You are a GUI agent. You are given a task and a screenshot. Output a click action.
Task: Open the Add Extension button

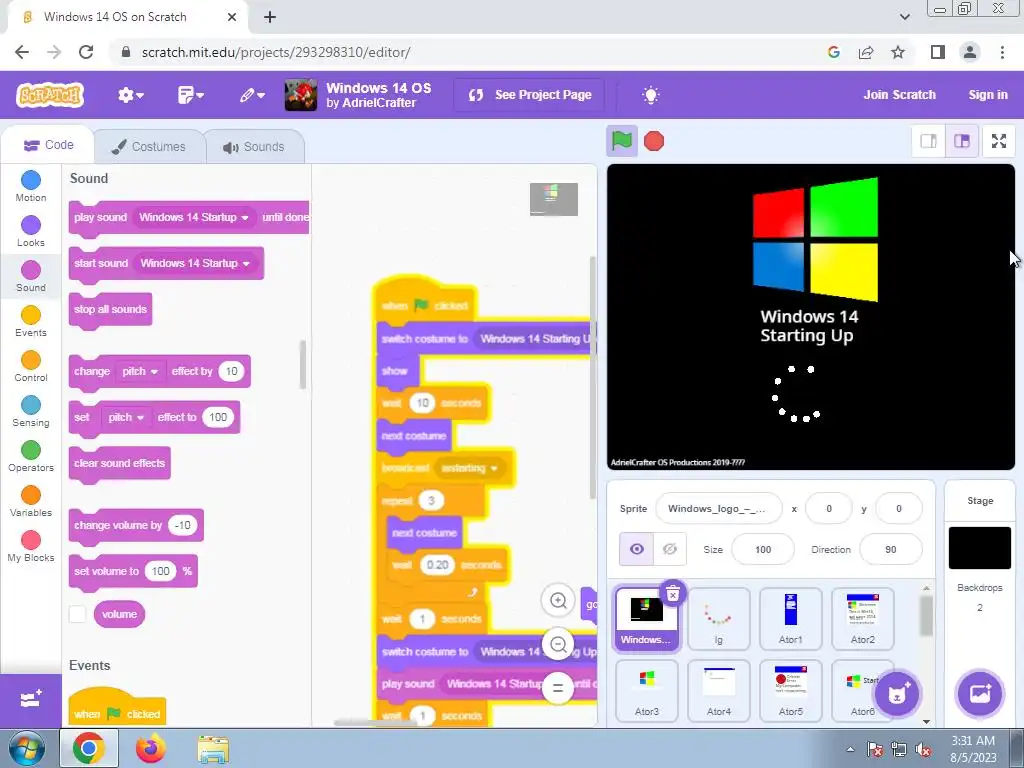coord(31,699)
